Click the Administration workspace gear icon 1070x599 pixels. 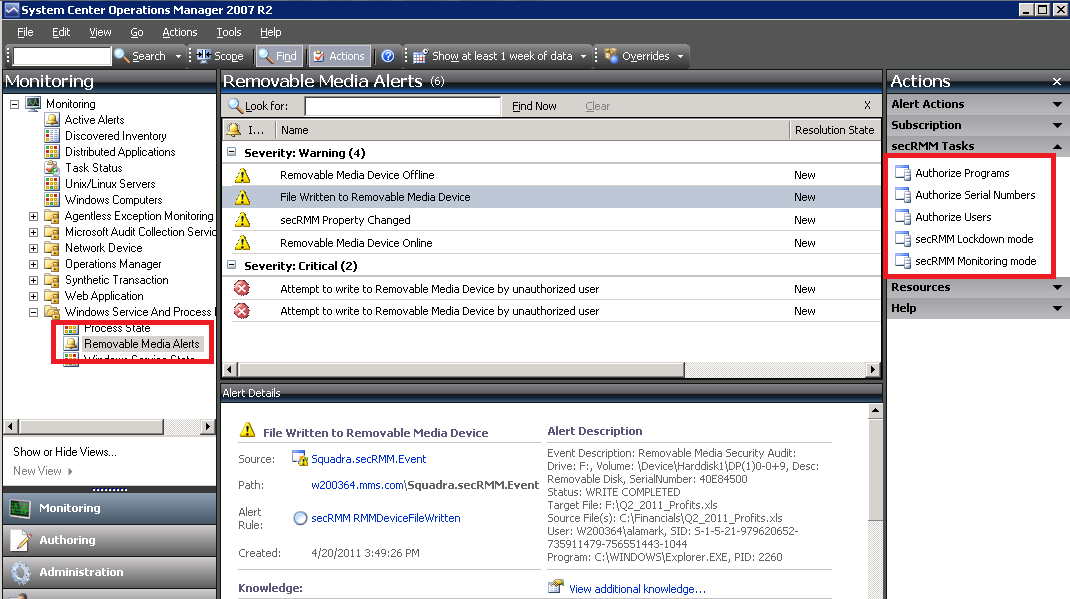pyautogui.click(x=20, y=572)
